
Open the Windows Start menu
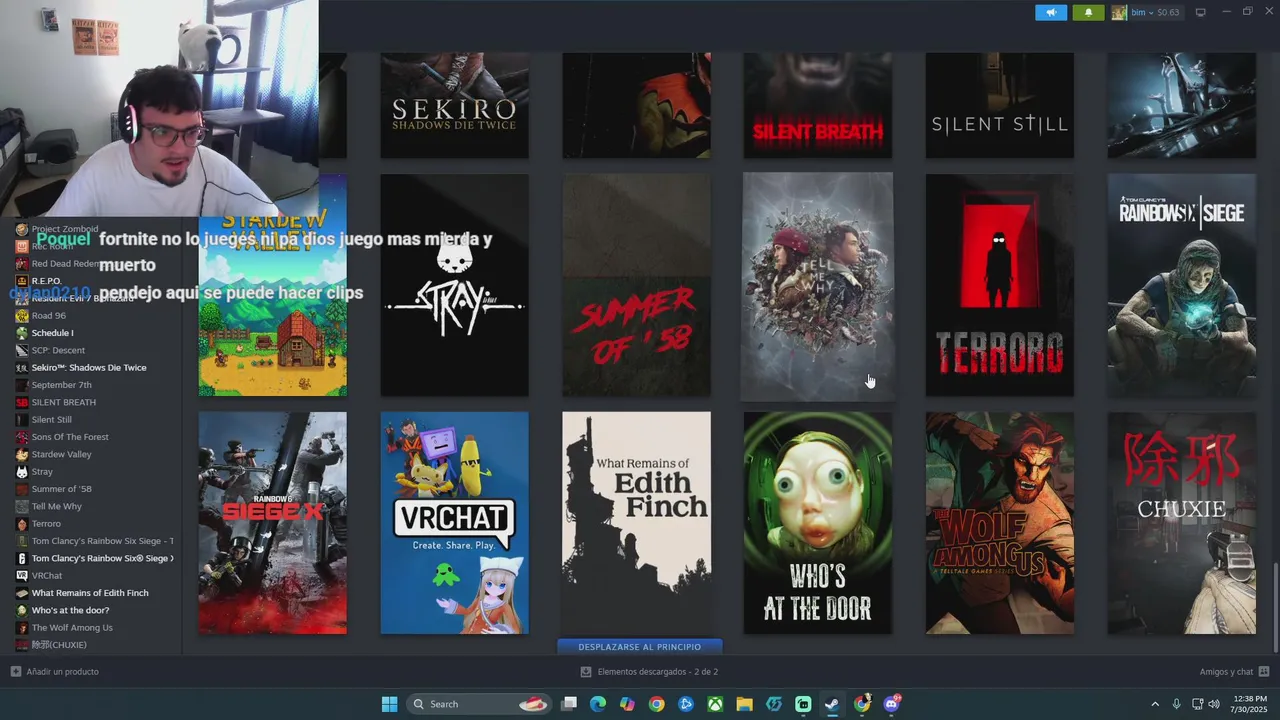tap(389, 704)
